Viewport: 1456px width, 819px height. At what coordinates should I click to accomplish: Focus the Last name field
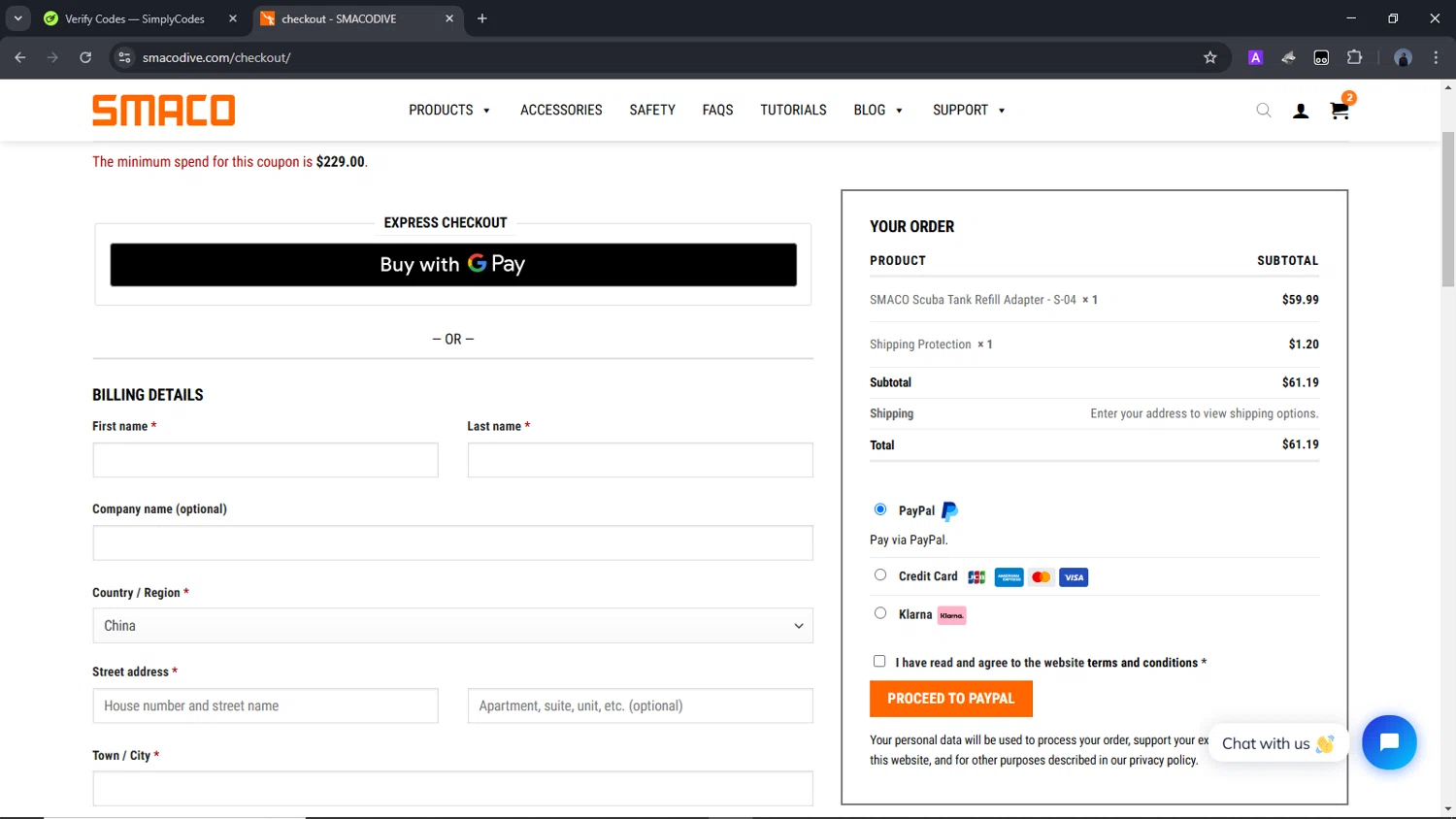[x=640, y=460]
